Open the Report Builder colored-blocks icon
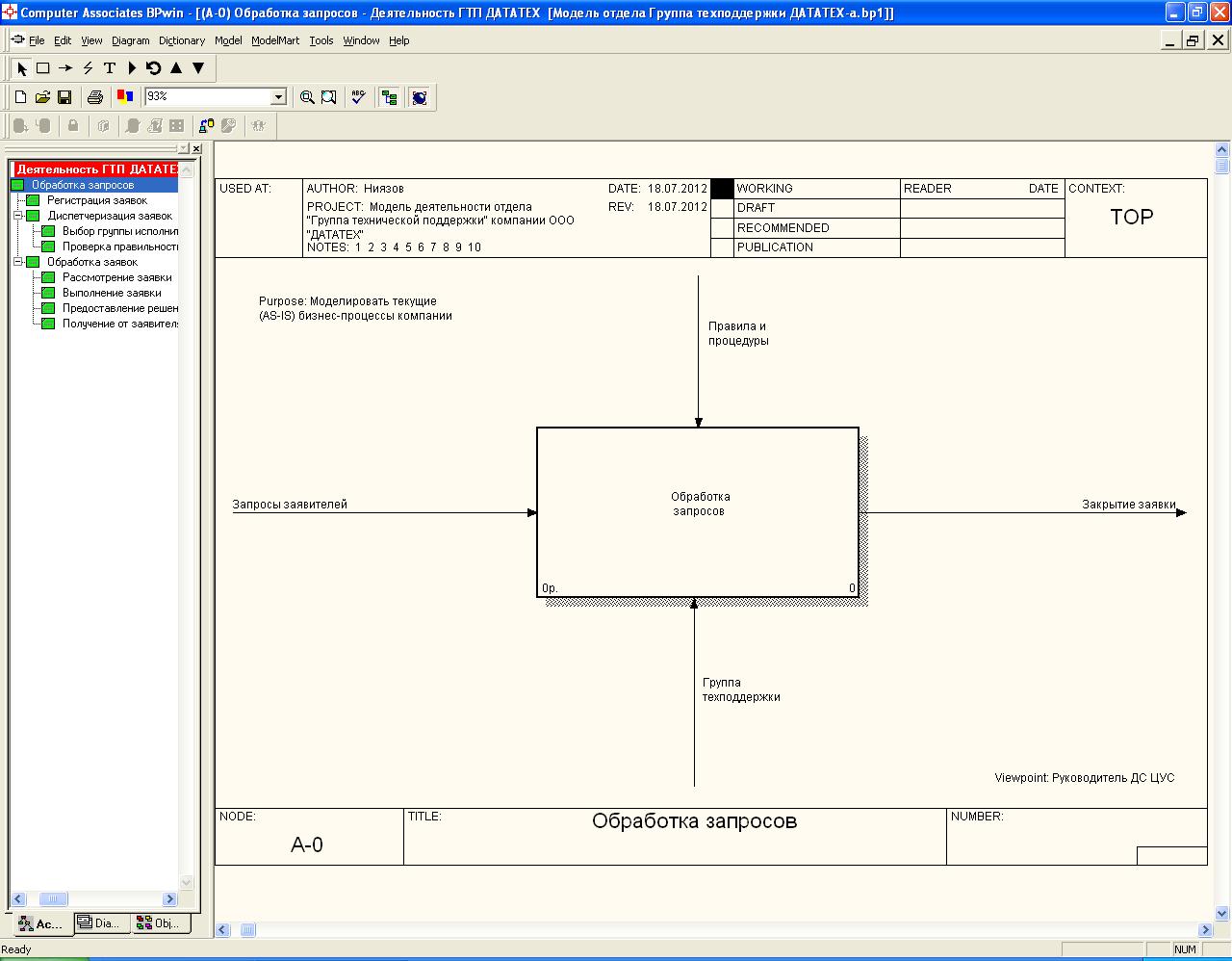The image size is (1232, 961). coord(124,97)
